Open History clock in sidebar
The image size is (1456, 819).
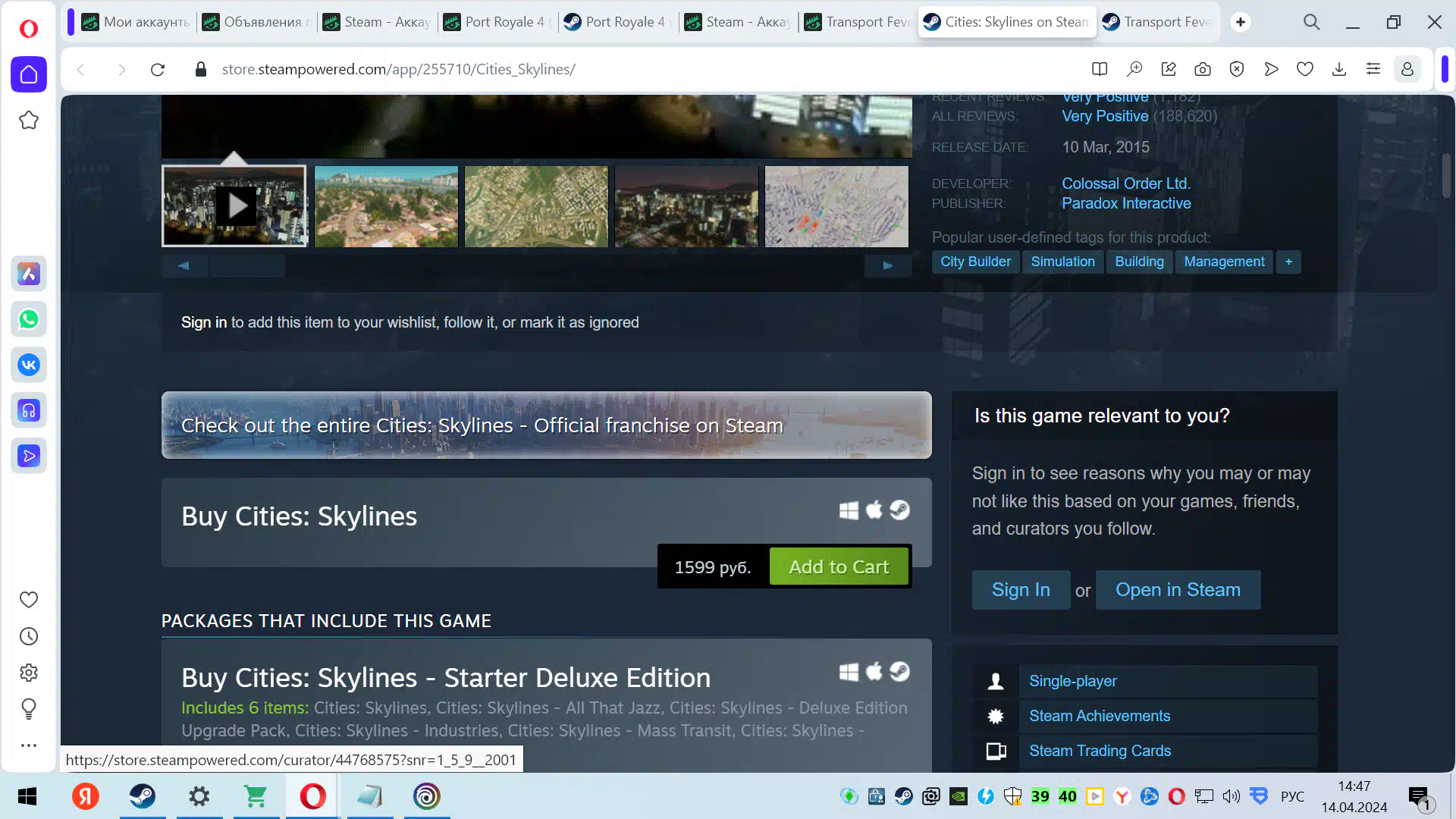click(x=29, y=636)
